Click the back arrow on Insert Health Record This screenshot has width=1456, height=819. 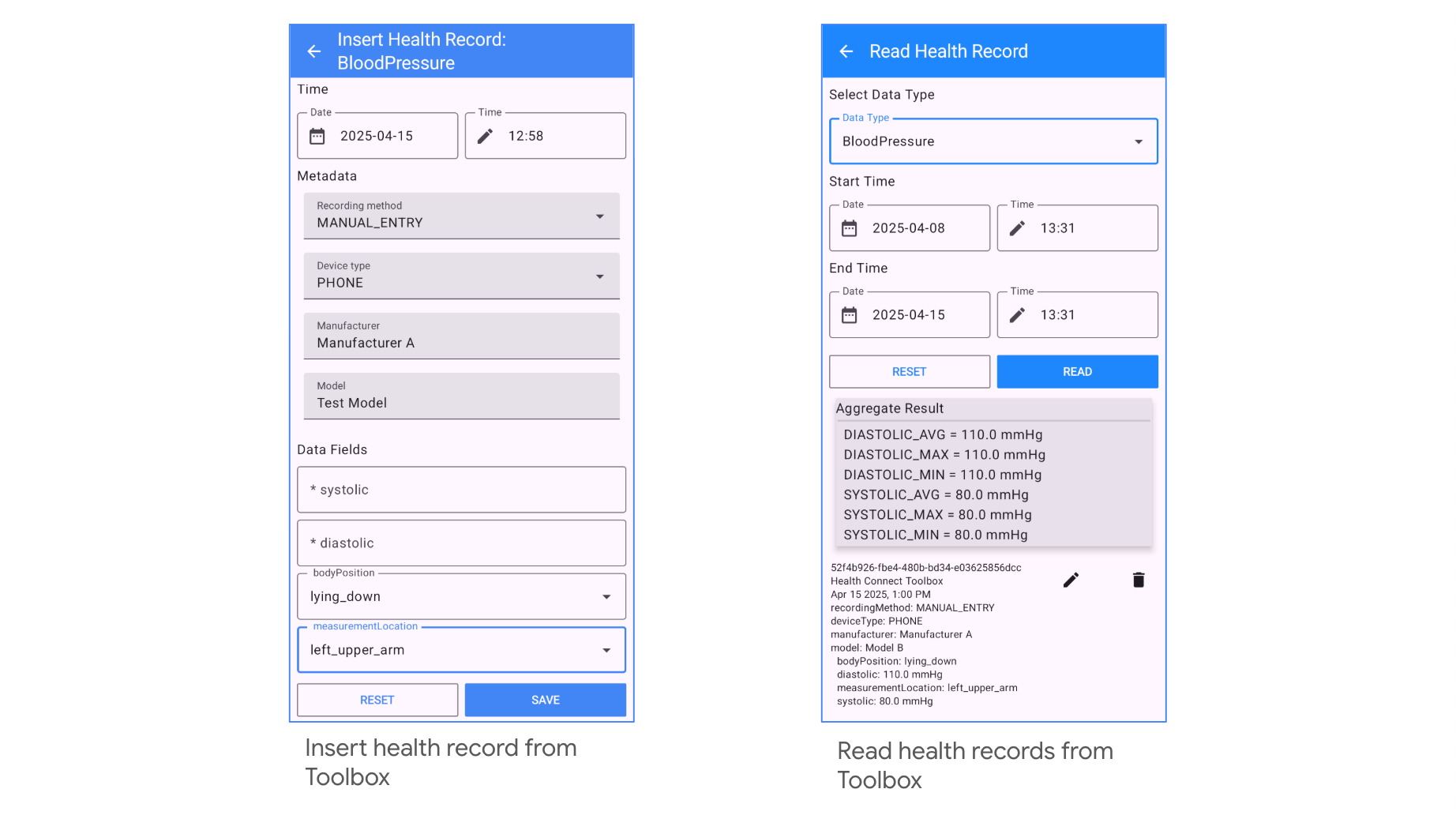tap(313, 51)
